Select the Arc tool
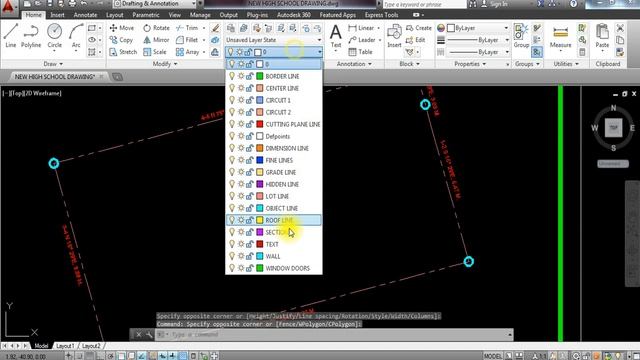The width and height of the screenshot is (640, 360). (76, 36)
